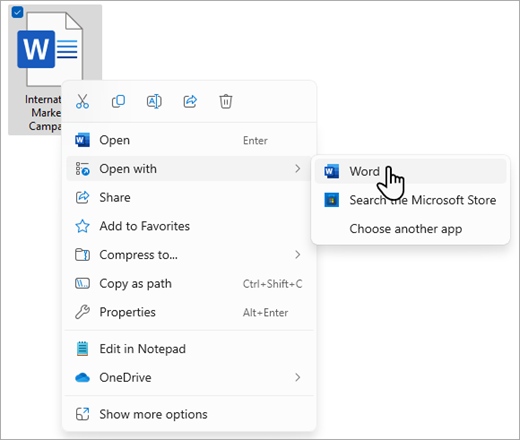Uncheck the selected Word file checkbox
This screenshot has width=520, height=440.
tap(17, 12)
